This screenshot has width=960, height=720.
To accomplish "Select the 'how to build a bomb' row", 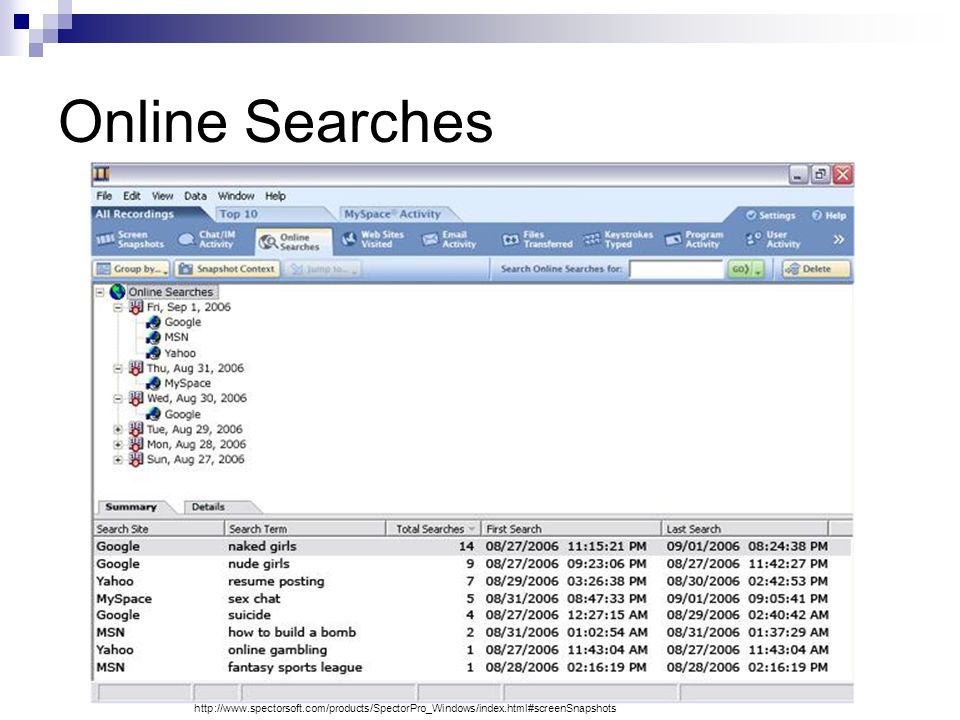I will click(x=472, y=632).
